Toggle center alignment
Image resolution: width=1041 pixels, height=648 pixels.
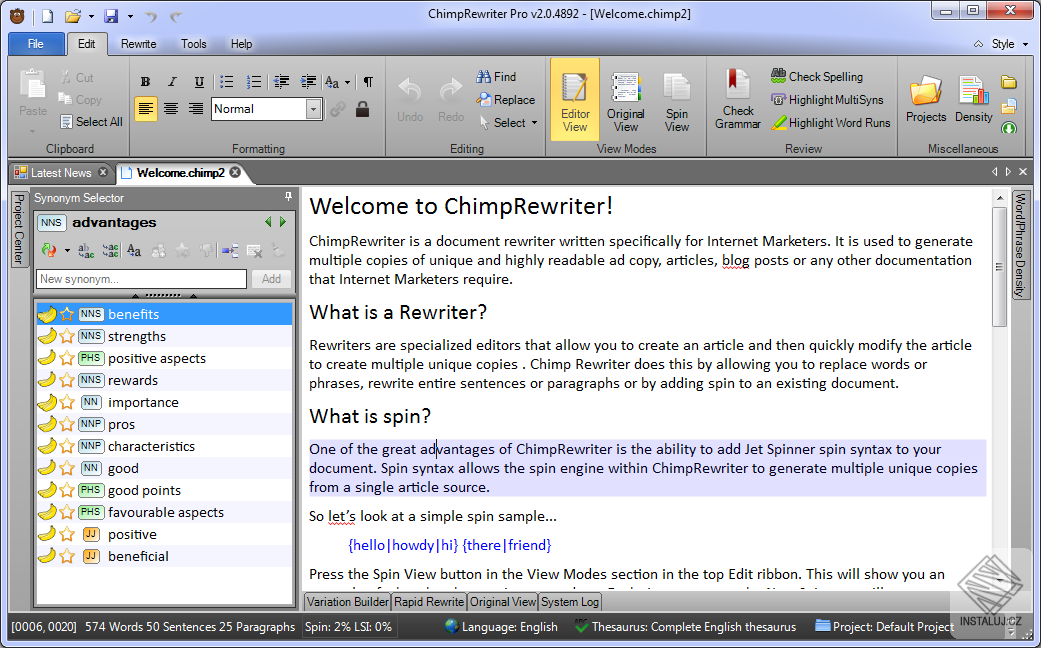(x=171, y=109)
